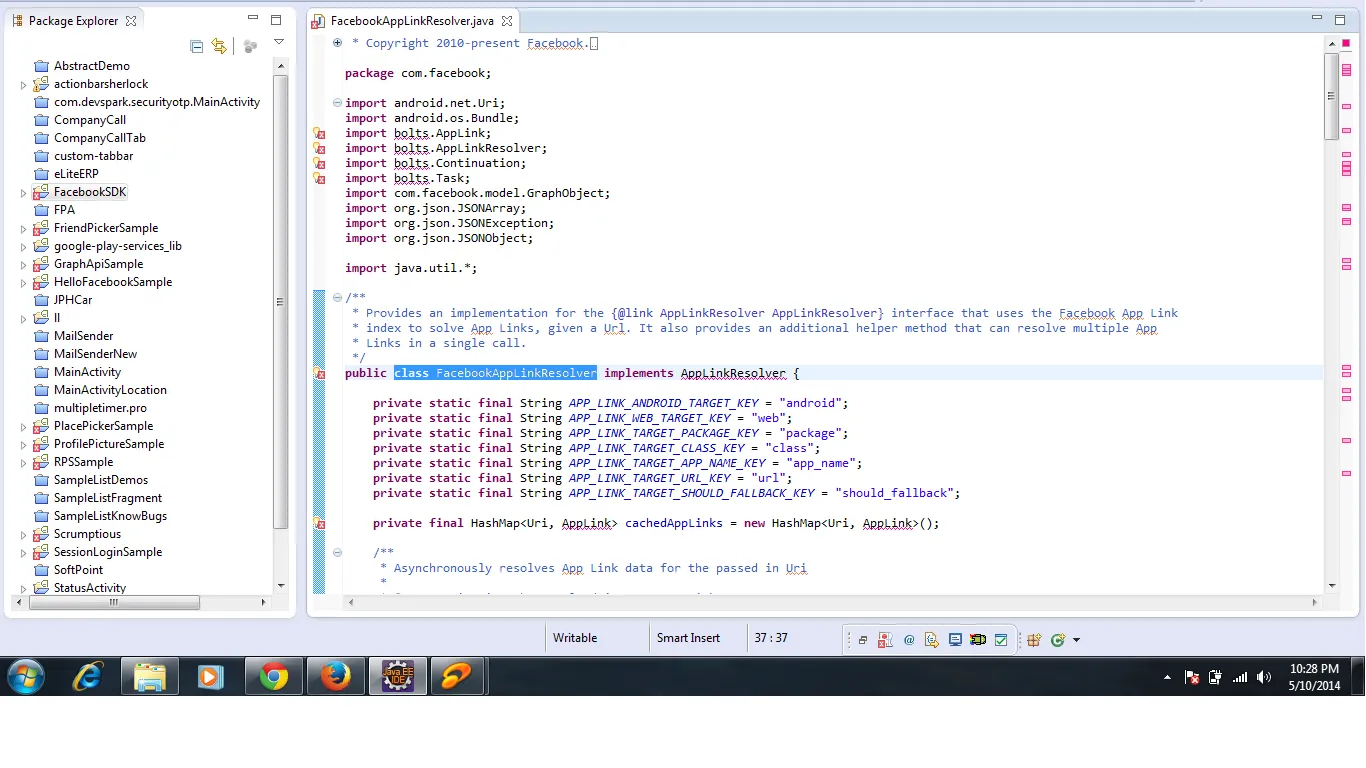The width and height of the screenshot is (1366, 768).
Task: Collapse the import statements fold
Action: [337, 103]
